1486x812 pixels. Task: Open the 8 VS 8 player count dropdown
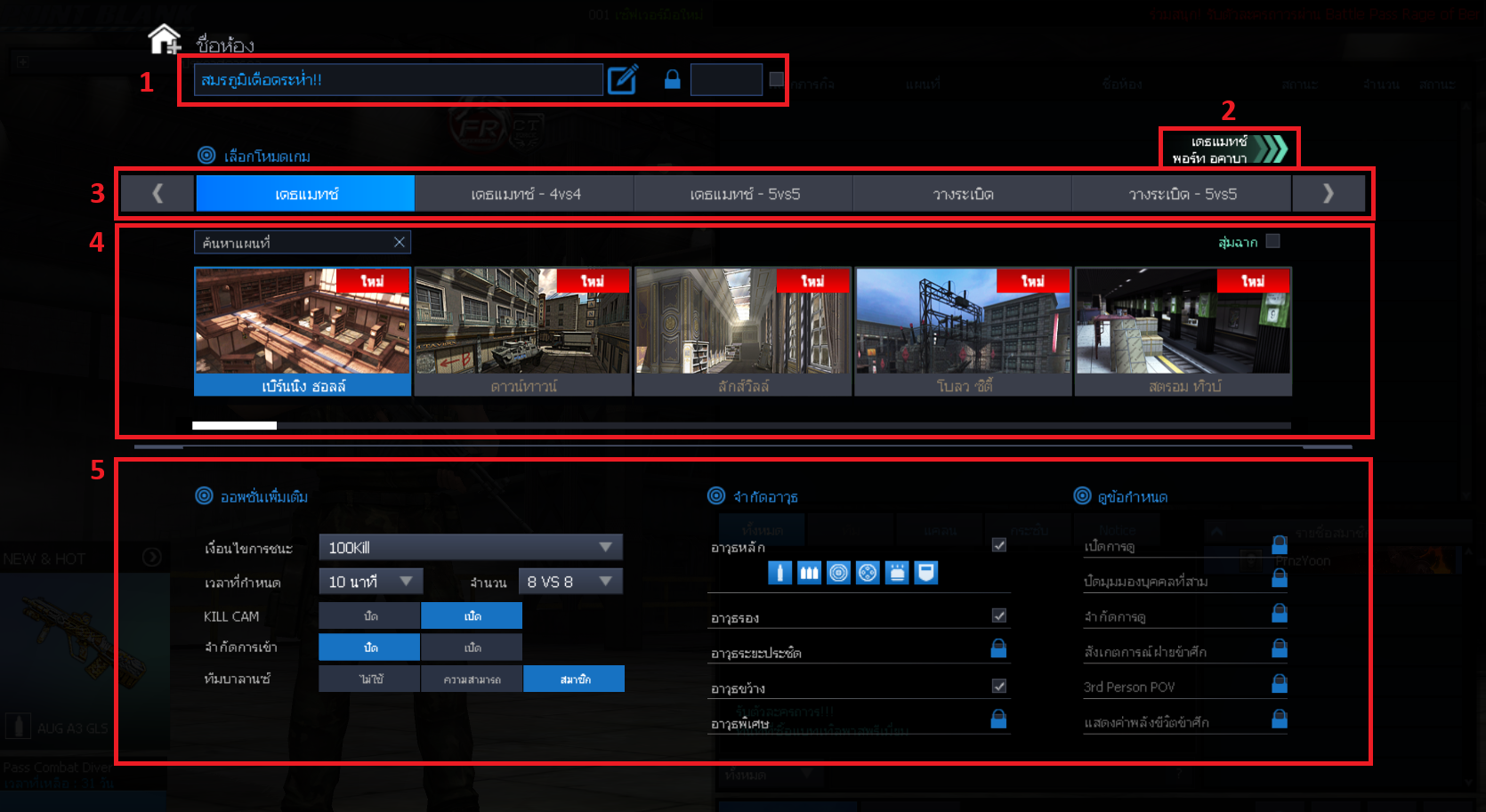tap(570, 582)
